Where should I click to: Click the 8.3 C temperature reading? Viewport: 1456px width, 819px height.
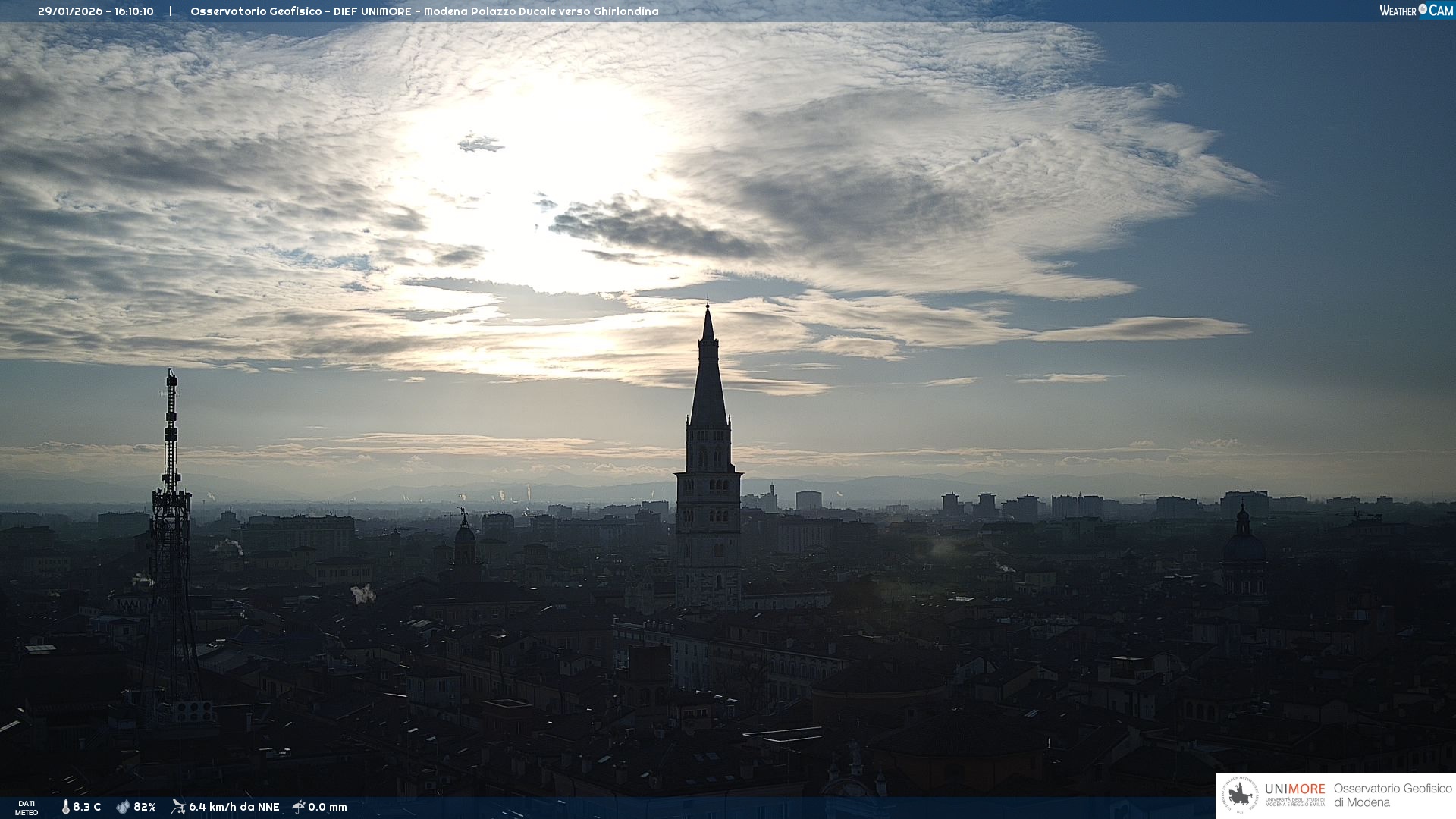pos(87,807)
